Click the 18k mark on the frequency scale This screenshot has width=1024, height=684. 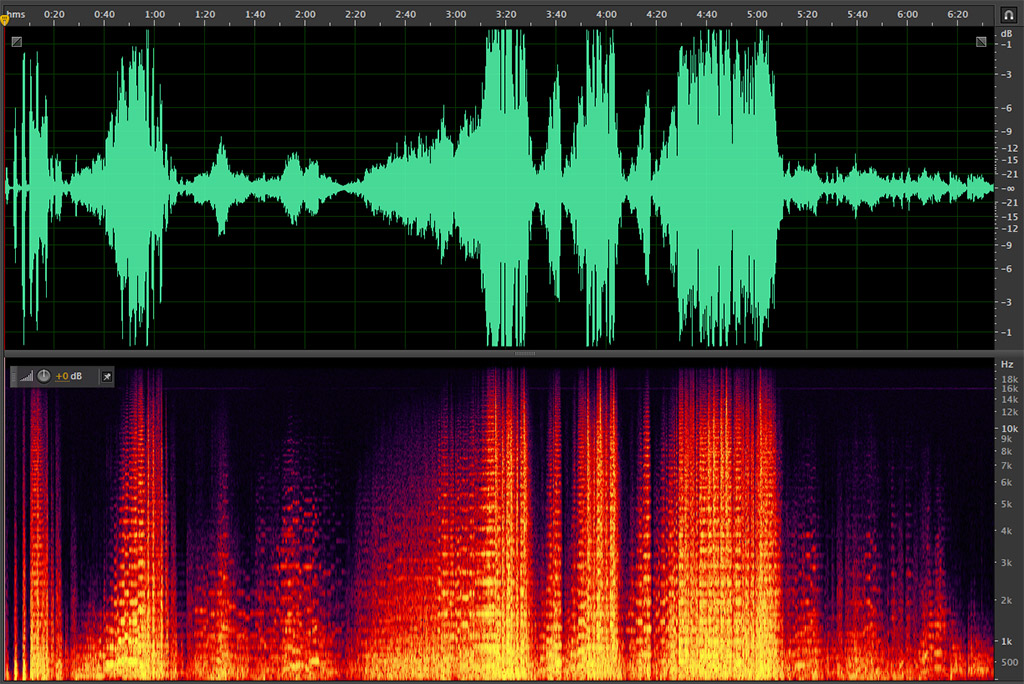pos(1010,379)
